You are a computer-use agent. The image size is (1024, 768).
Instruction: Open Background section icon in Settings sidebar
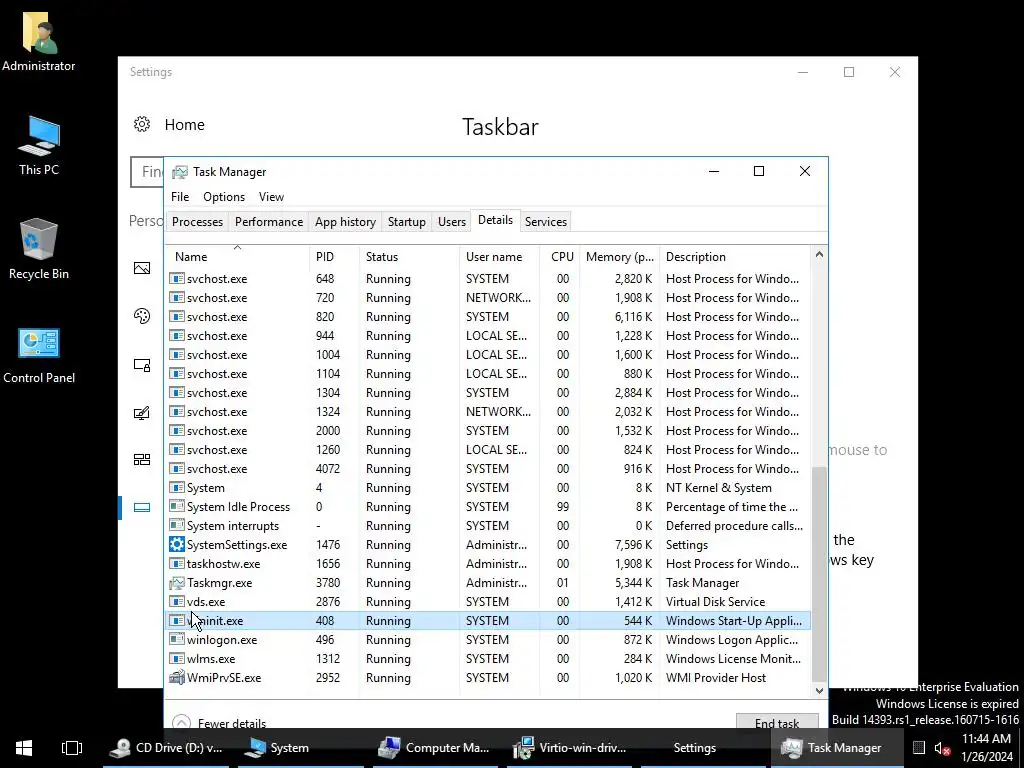pyautogui.click(x=142, y=268)
